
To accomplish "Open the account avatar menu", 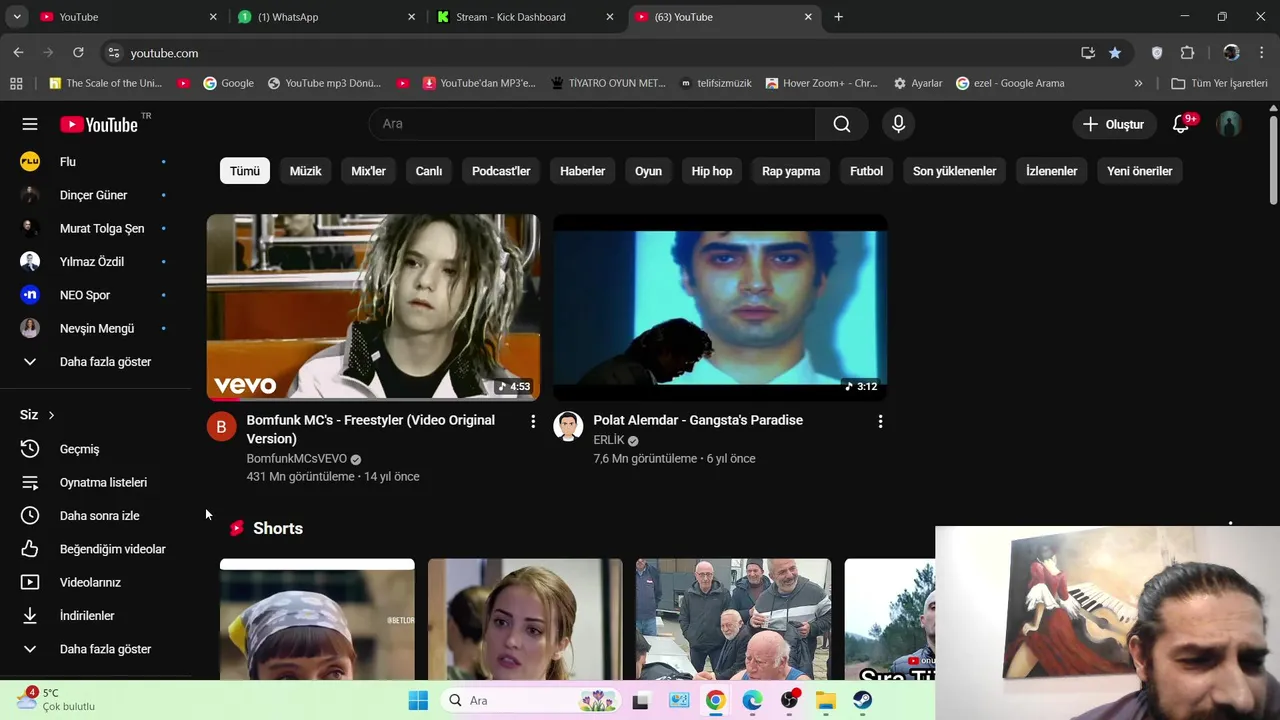I will 1229,124.
